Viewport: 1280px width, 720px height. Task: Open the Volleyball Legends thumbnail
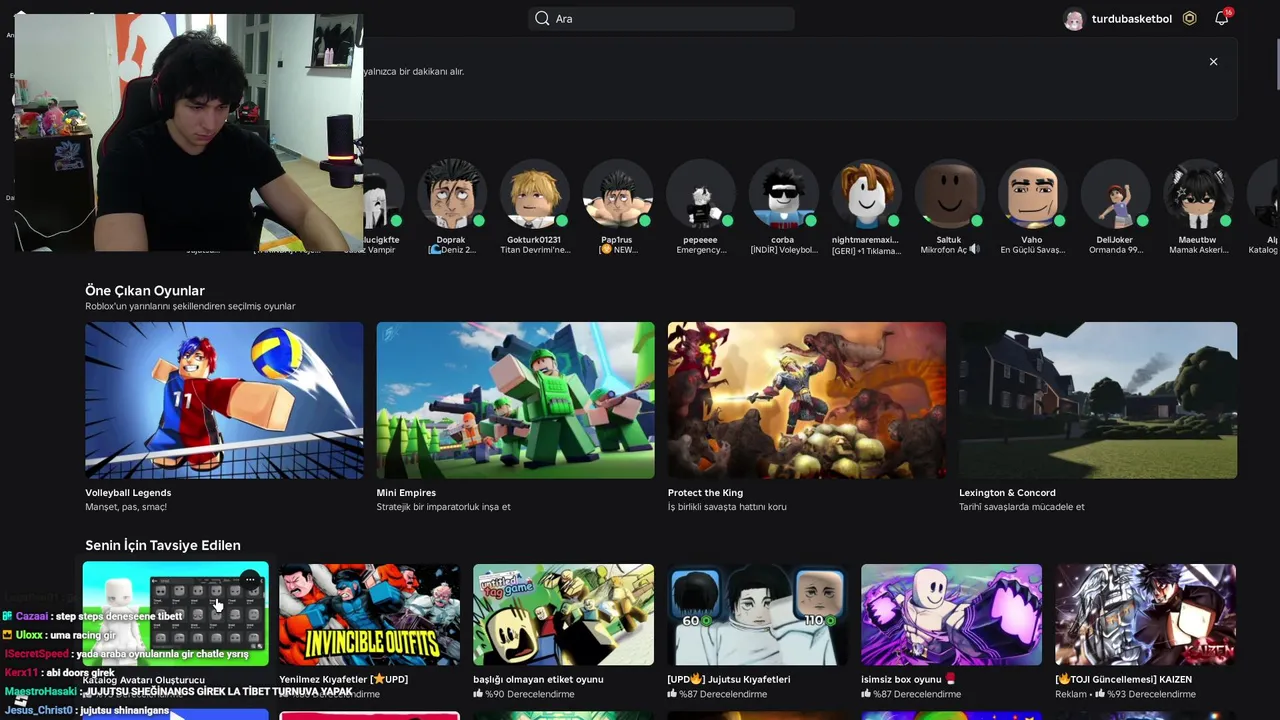coord(224,400)
